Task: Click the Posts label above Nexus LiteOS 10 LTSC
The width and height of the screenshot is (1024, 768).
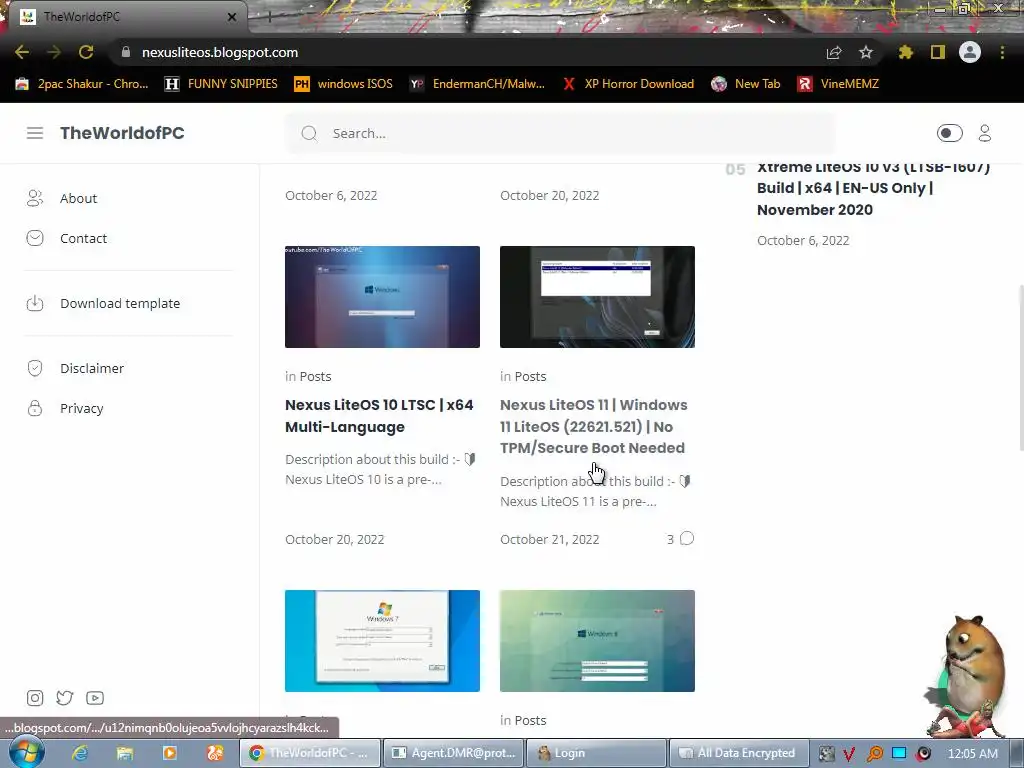Action: (x=315, y=377)
